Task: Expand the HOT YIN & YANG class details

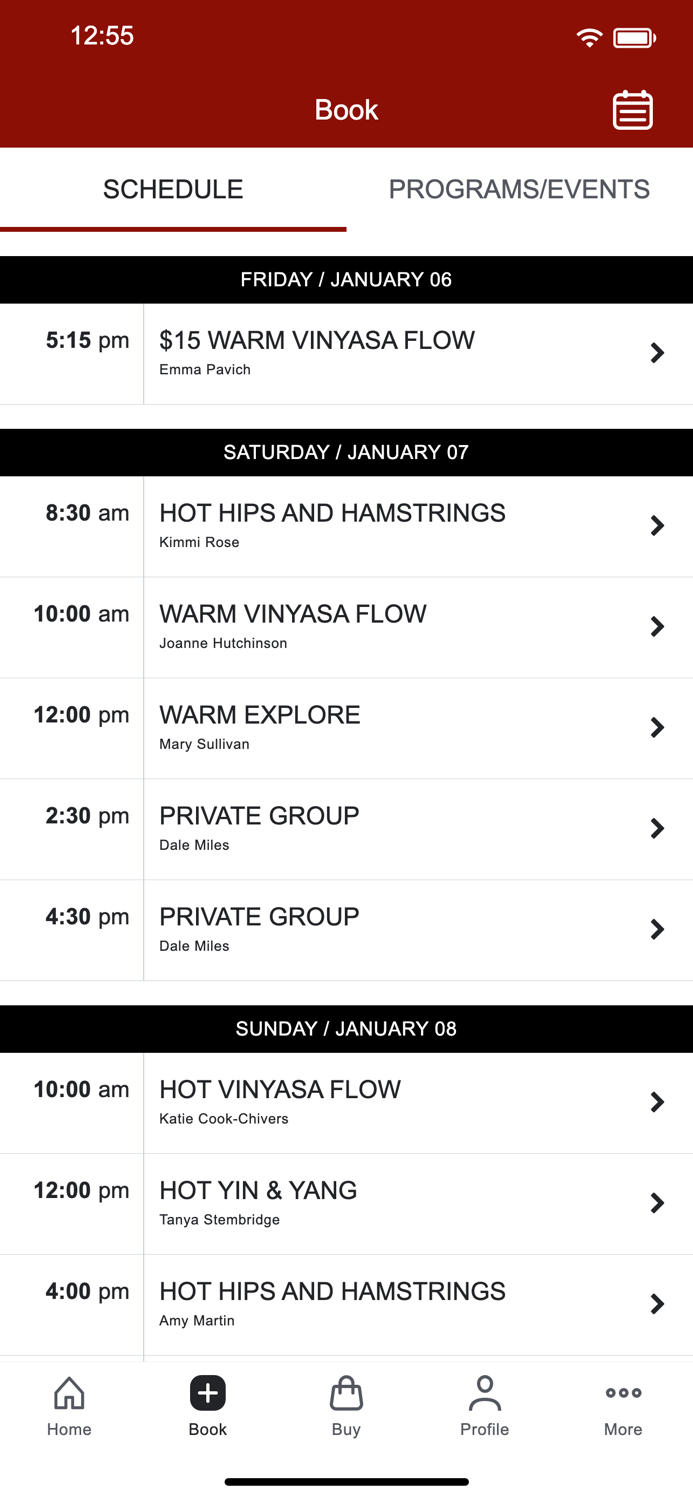Action: tap(346, 1203)
